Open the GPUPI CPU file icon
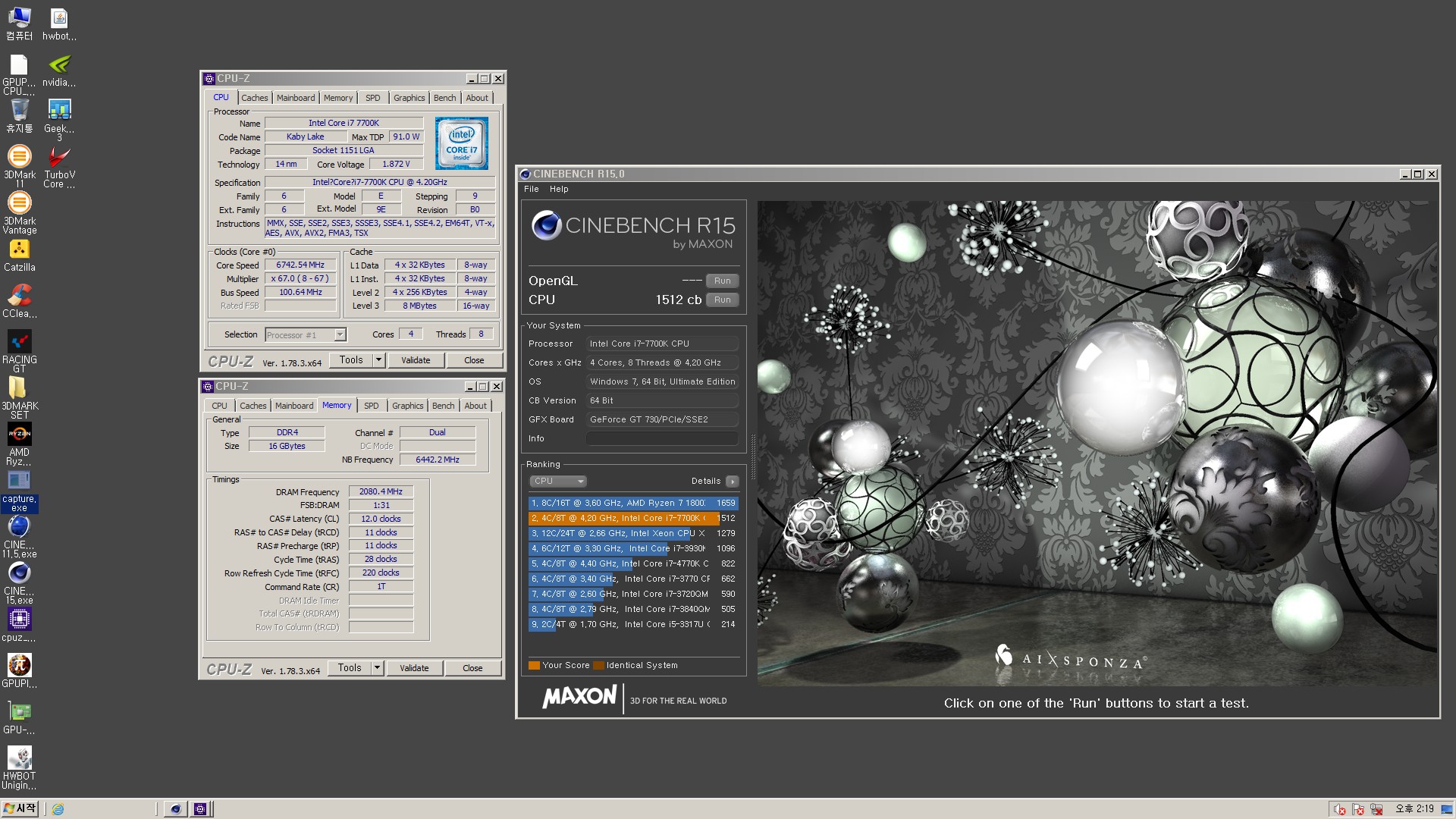The height and width of the screenshot is (819, 1456). click(19, 74)
